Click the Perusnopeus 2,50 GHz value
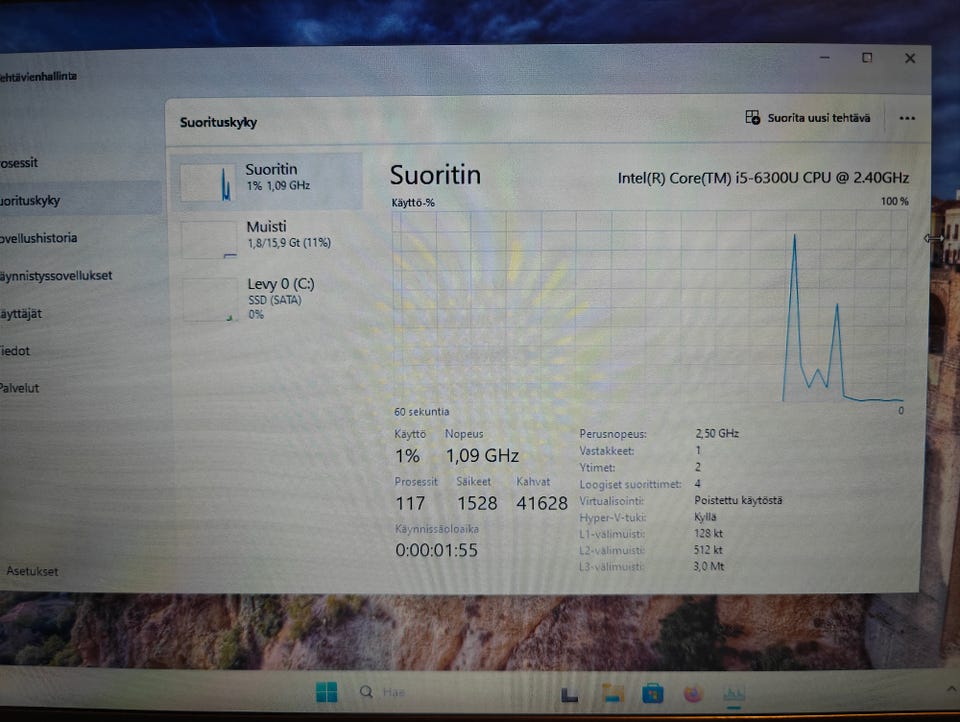Viewport: 960px width, 722px height. click(x=717, y=434)
